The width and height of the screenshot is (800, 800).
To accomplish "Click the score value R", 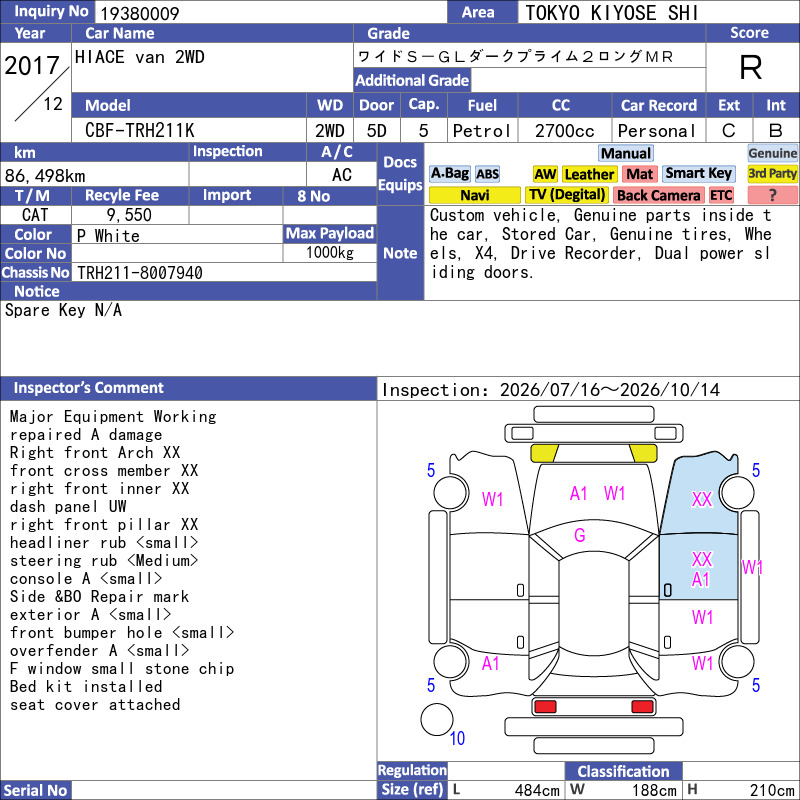I will click(x=751, y=67).
